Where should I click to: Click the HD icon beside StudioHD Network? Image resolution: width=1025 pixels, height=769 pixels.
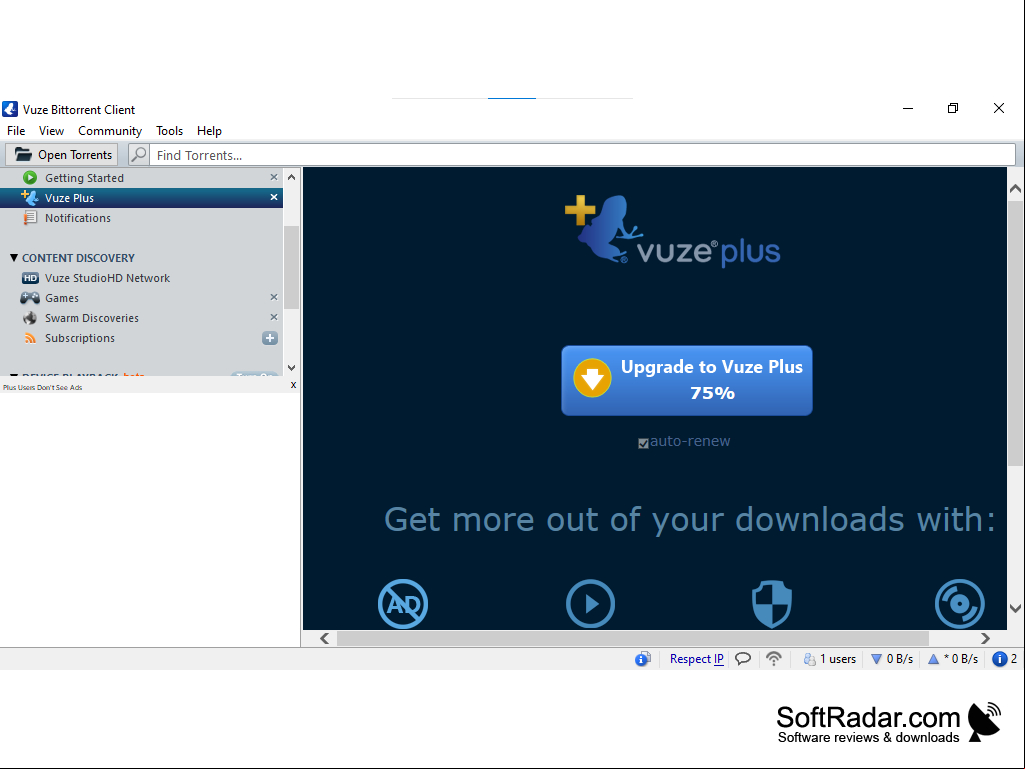[30, 278]
